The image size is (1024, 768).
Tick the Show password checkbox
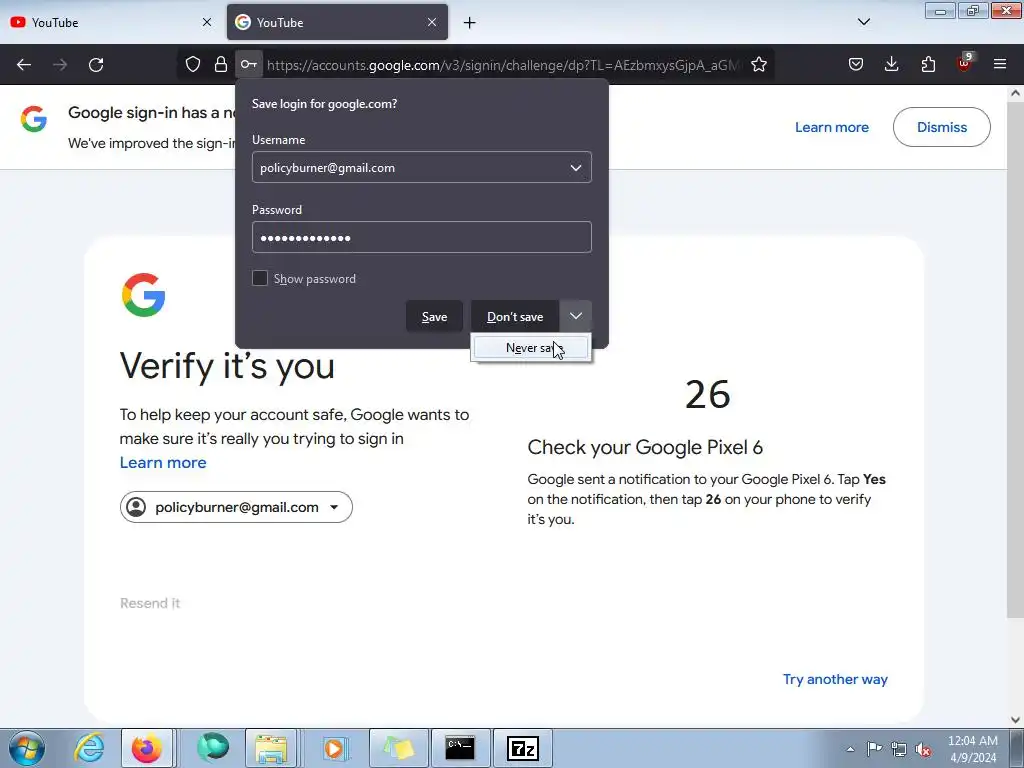tap(260, 278)
